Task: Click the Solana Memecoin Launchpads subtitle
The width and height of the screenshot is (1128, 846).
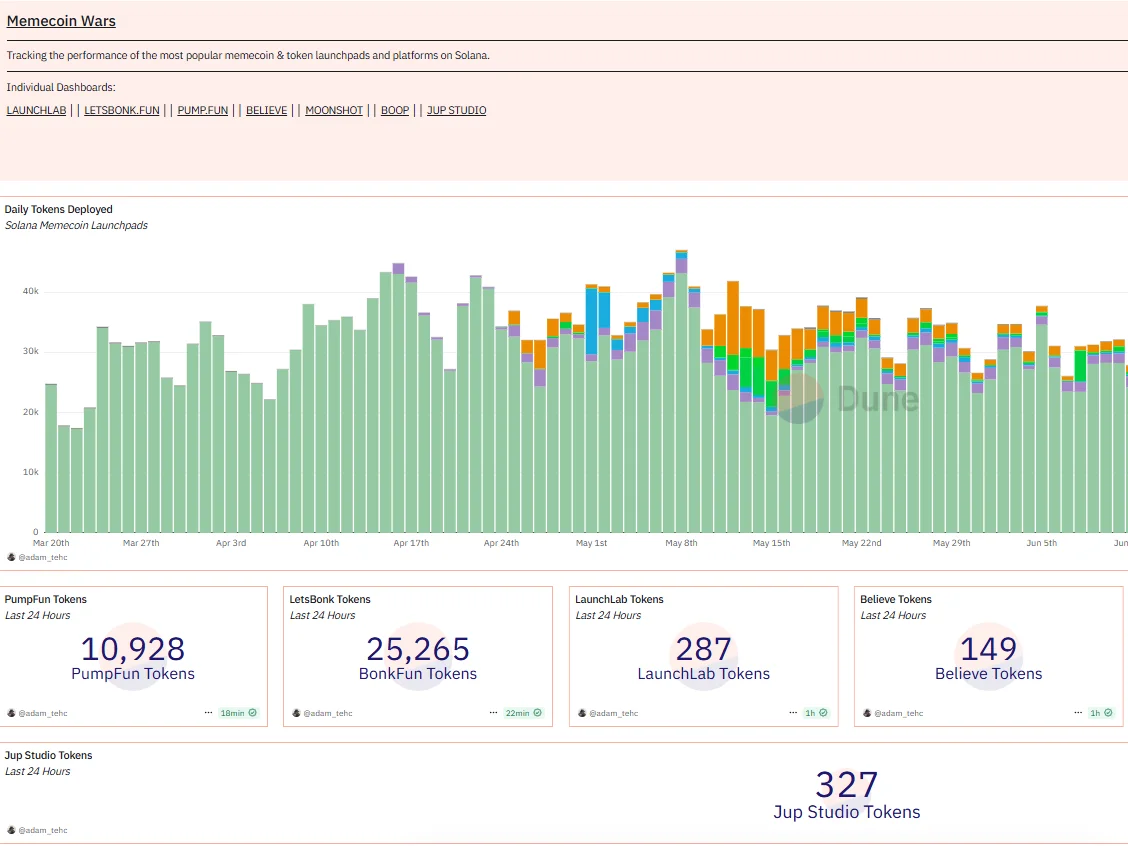Action: (x=76, y=225)
